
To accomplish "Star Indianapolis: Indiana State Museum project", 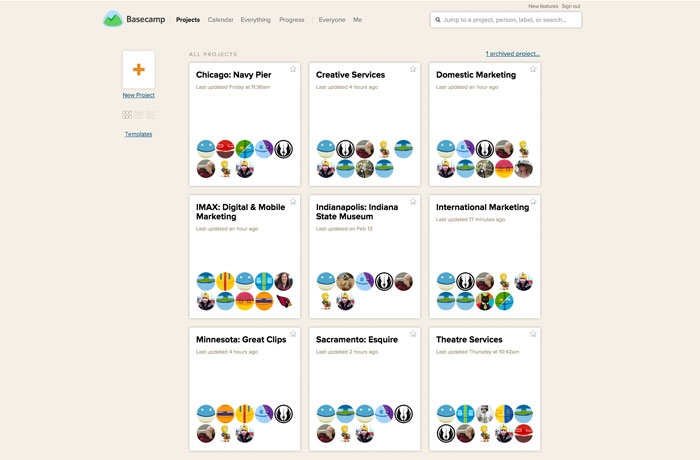I will (x=413, y=201).
